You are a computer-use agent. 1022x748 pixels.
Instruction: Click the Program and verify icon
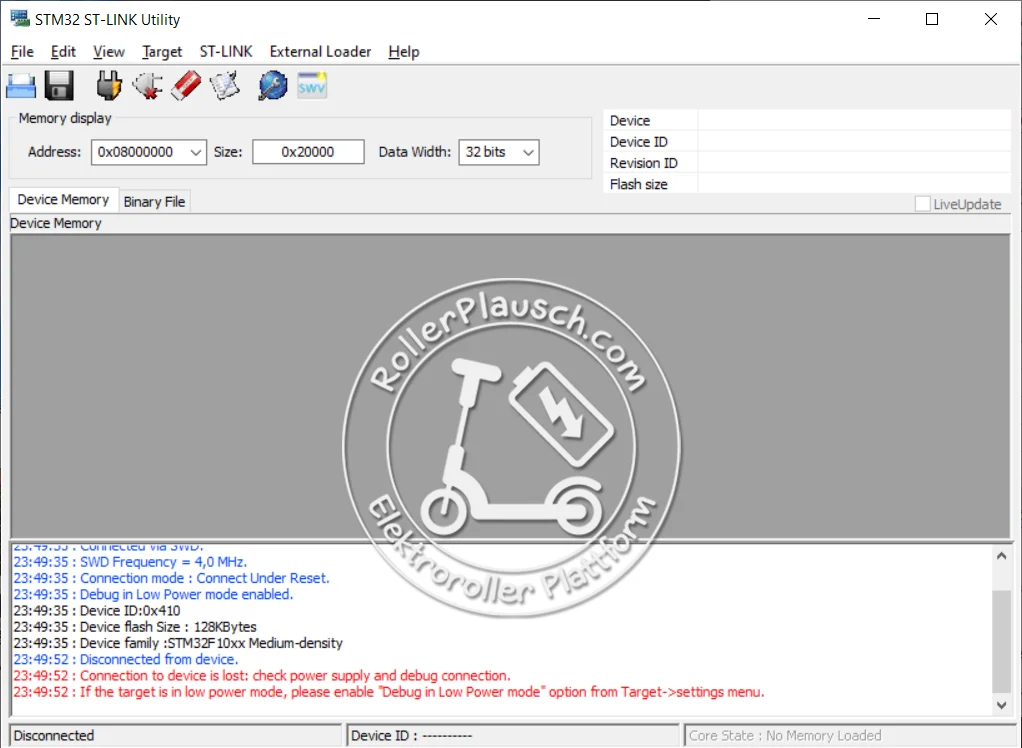pos(225,86)
